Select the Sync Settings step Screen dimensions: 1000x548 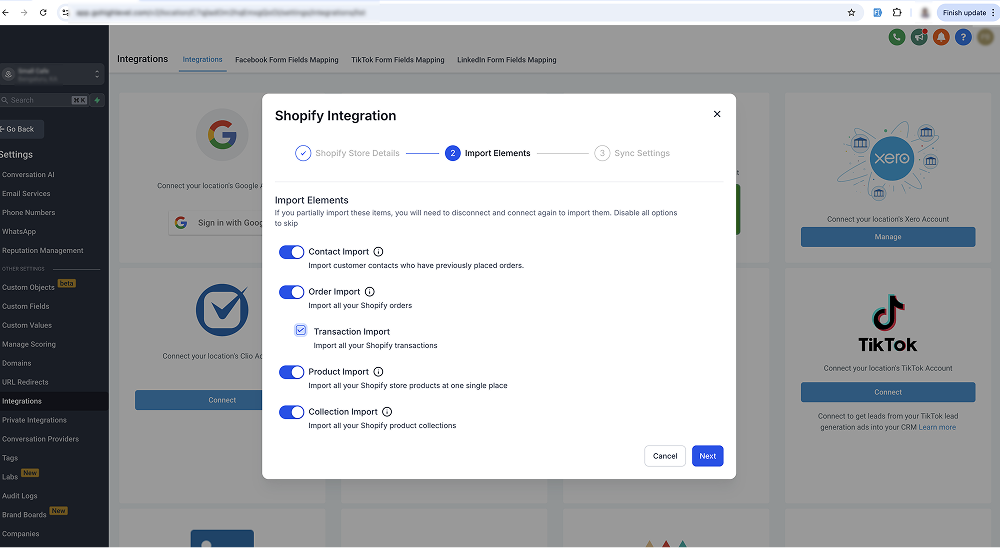tap(632, 153)
